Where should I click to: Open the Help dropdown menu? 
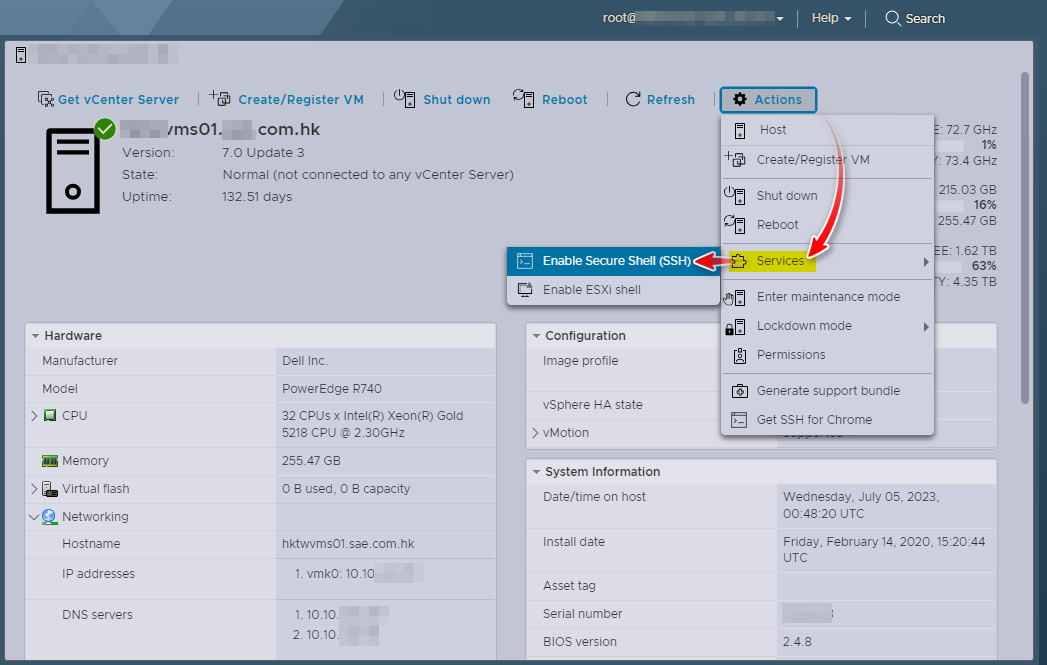(x=831, y=18)
